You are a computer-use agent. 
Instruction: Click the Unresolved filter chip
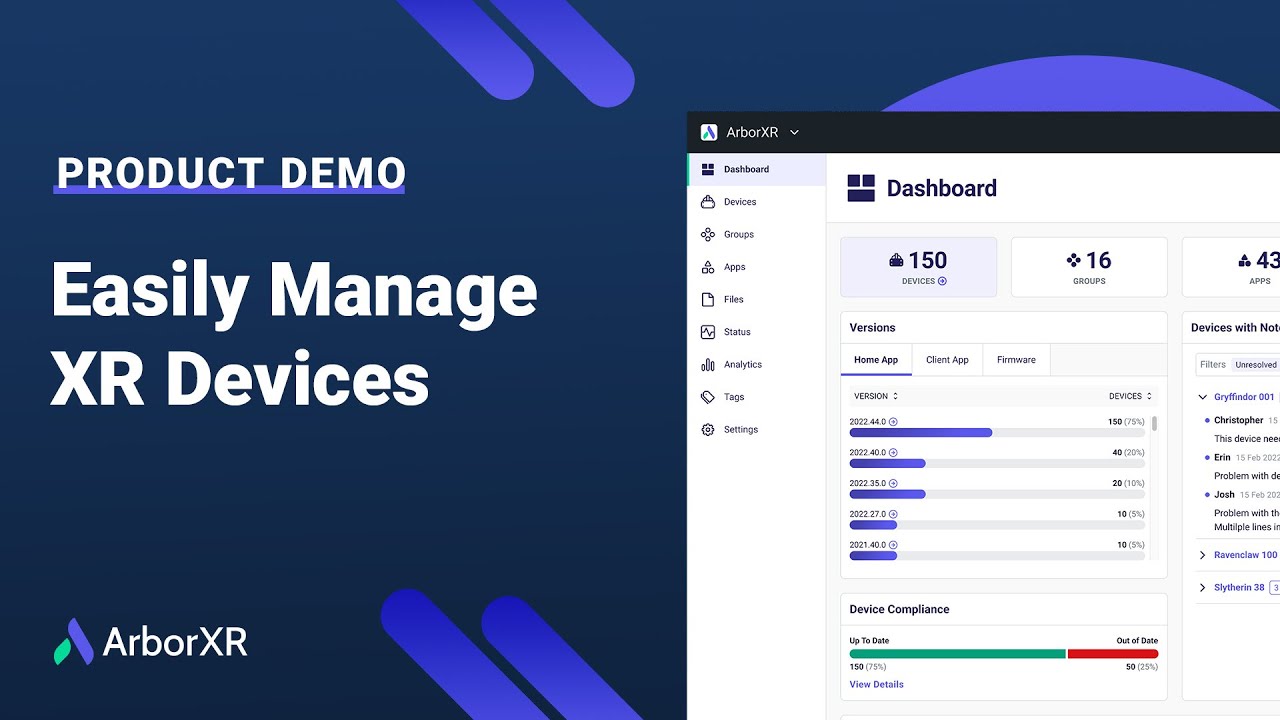point(1255,365)
